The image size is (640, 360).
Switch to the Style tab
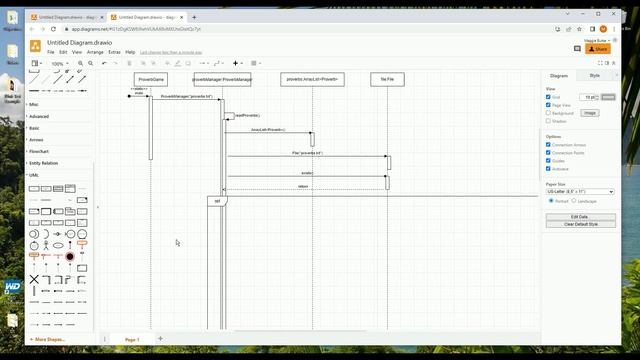(594, 76)
